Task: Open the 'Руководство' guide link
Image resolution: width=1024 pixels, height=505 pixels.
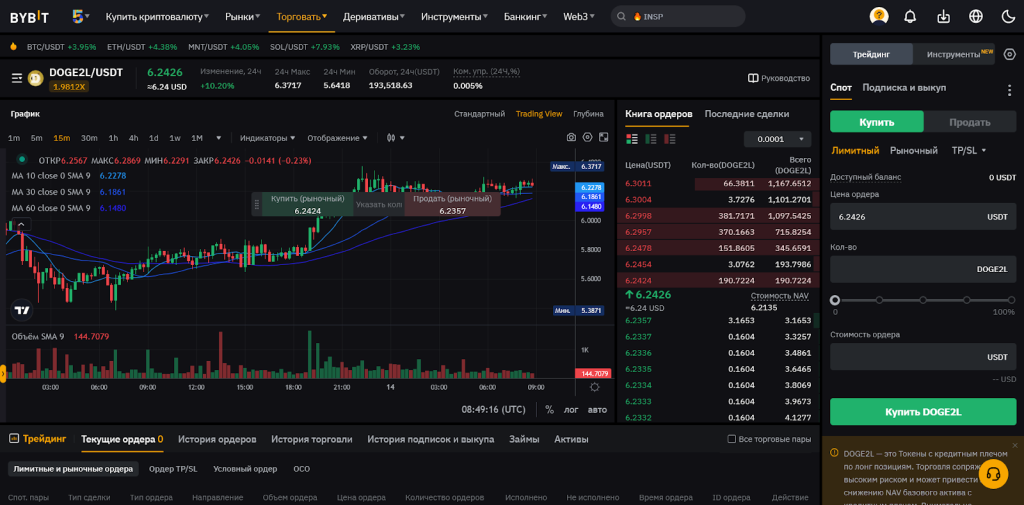Action: 779,78
